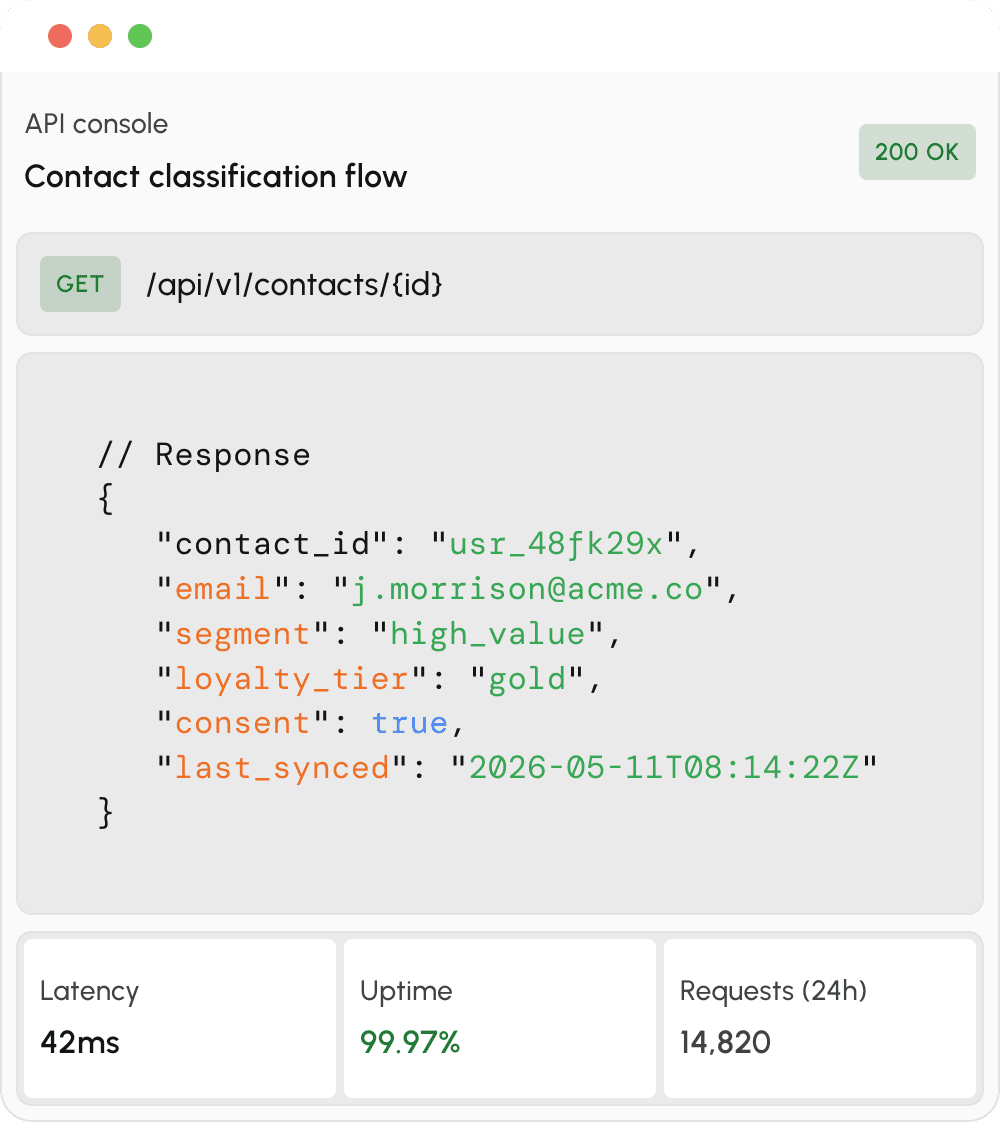Click the true consent value

click(409, 723)
